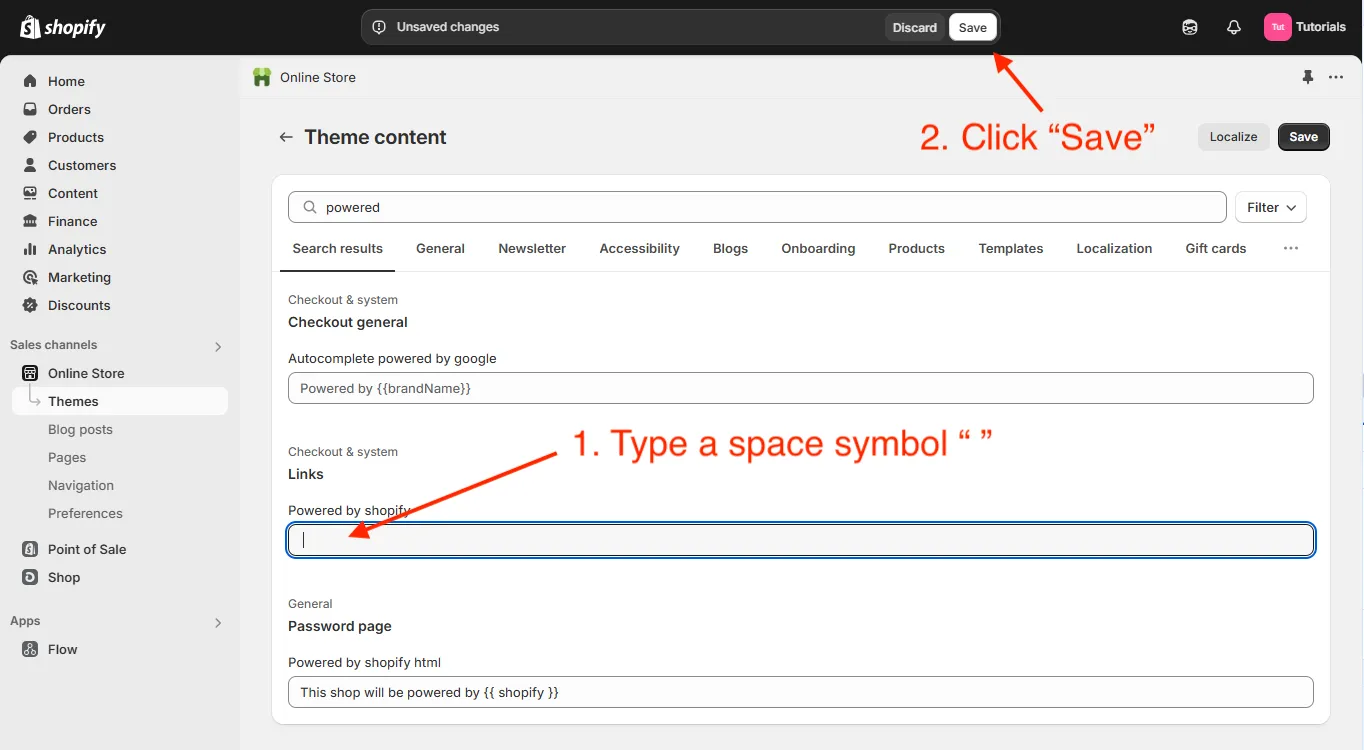Open the Gift cards tab
1364x750 pixels.
click(x=1215, y=248)
